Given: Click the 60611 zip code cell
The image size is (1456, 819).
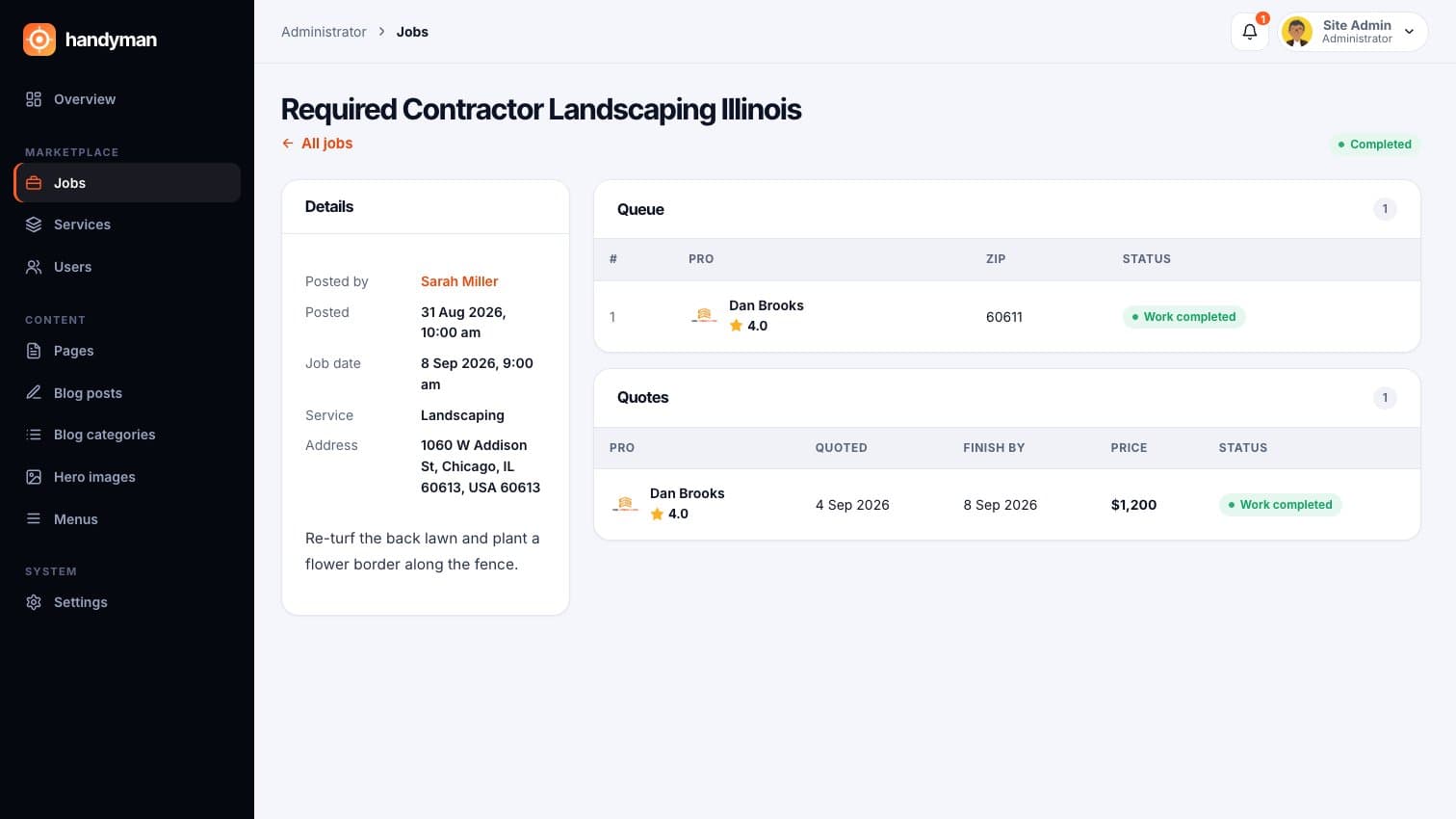Looking at the screenshot, I should point(1004,317).
